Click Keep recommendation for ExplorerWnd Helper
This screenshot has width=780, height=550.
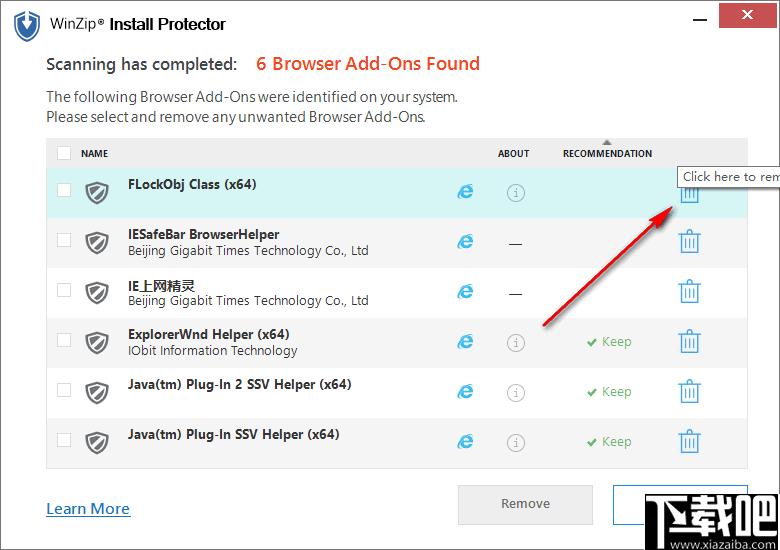[x=609, y=342]
